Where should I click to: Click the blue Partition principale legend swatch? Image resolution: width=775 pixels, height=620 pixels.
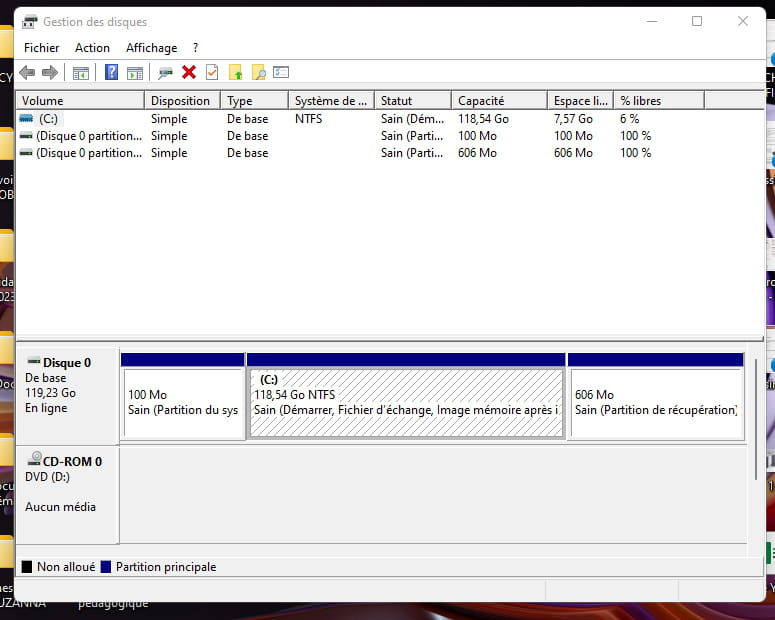(x=106, y=567)
